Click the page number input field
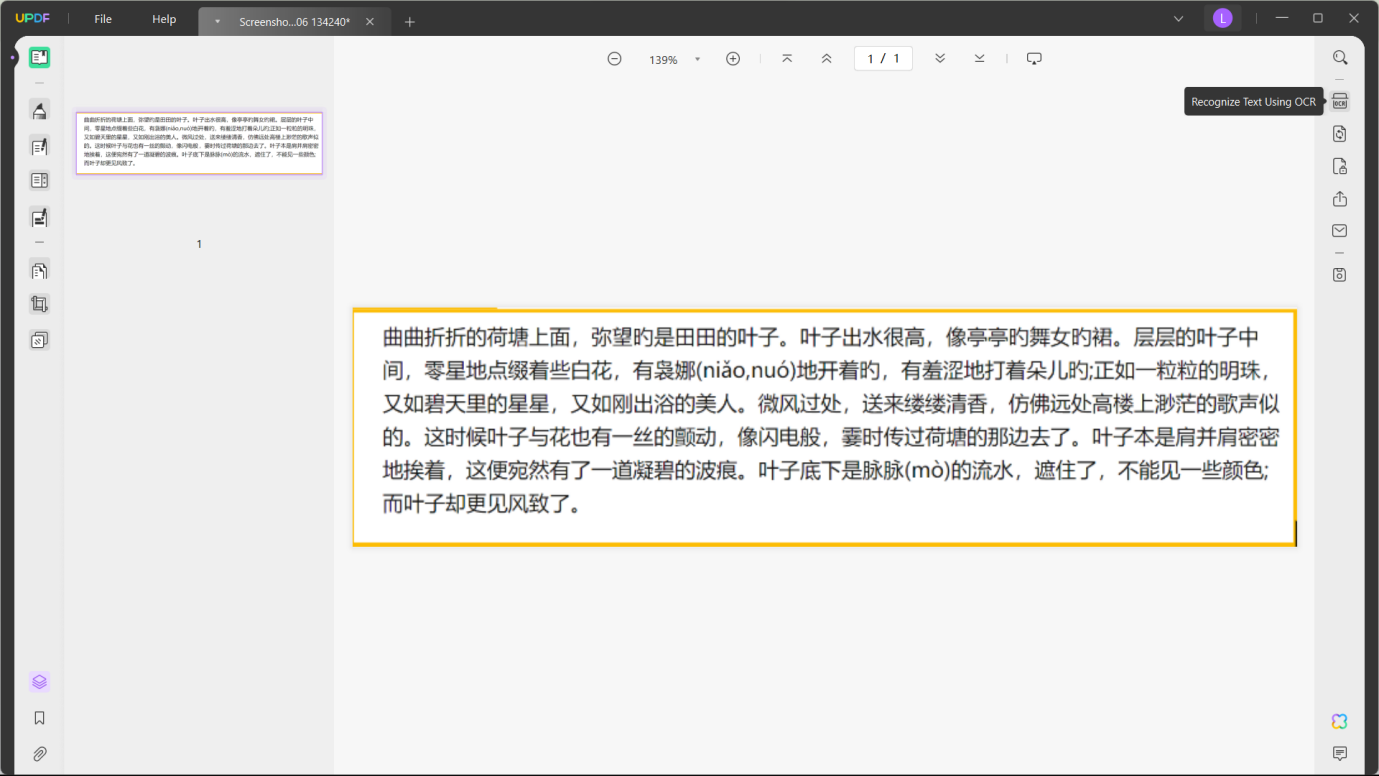Image resolution: width=1379 pixels, height=776 pixels. point(883,58)
